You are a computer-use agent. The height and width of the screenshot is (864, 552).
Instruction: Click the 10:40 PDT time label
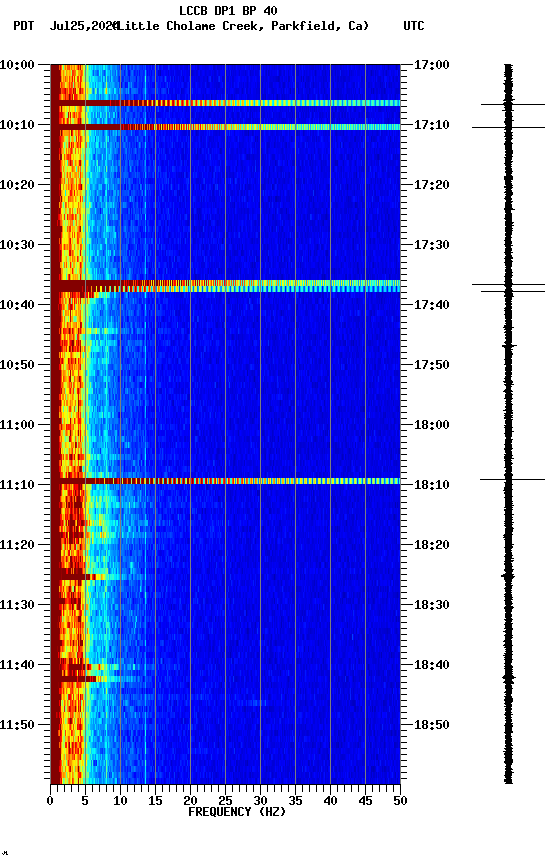17,305
